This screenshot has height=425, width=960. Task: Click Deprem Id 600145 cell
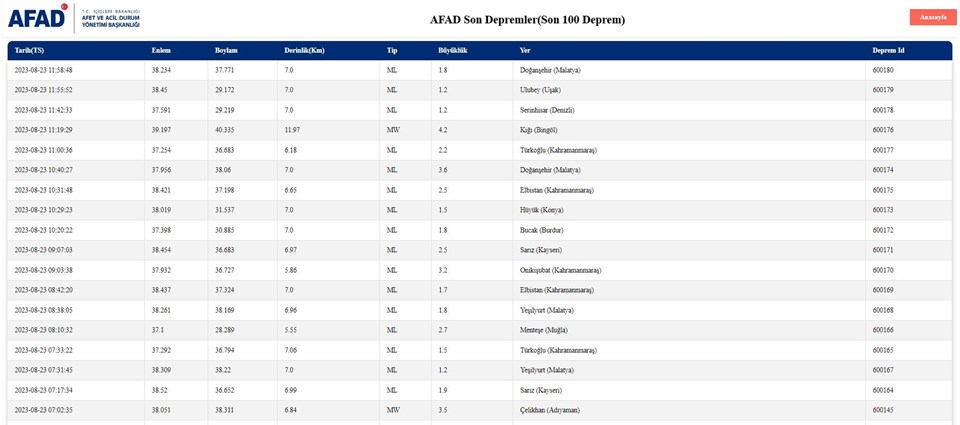[883, 410]
